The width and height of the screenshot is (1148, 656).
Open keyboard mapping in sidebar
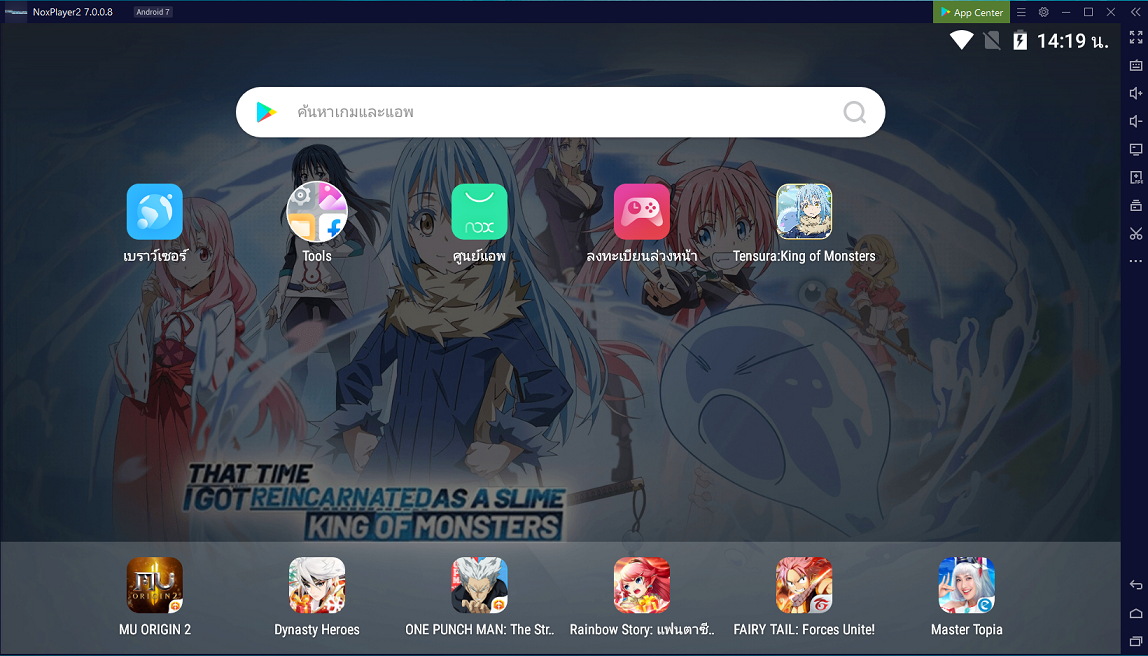(x=1136, y=65)
